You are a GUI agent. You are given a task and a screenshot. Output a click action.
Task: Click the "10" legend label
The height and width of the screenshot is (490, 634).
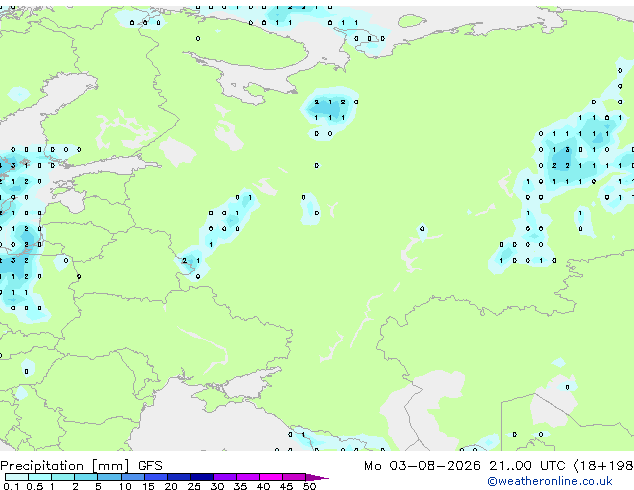tap(125, 486)
